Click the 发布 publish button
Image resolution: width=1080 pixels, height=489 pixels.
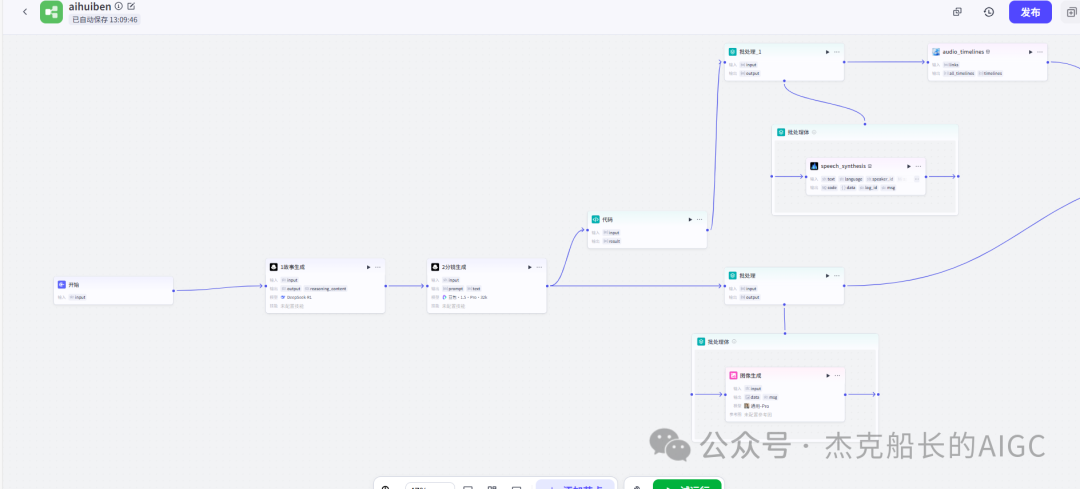(1030, 12)
